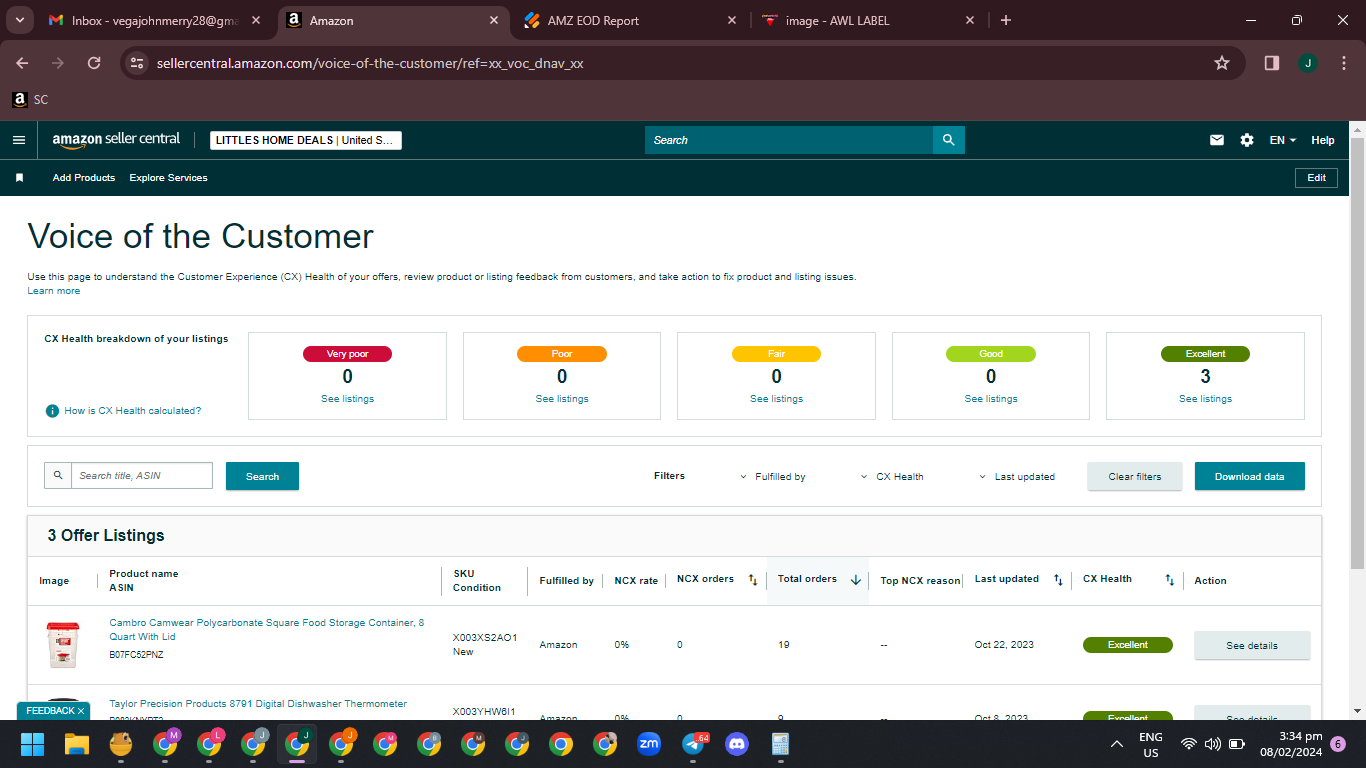The height and width of the screenshot is (768, 1366).
Task: Open the LITTLES HOME DEALS account switcher
Action: 305,140
